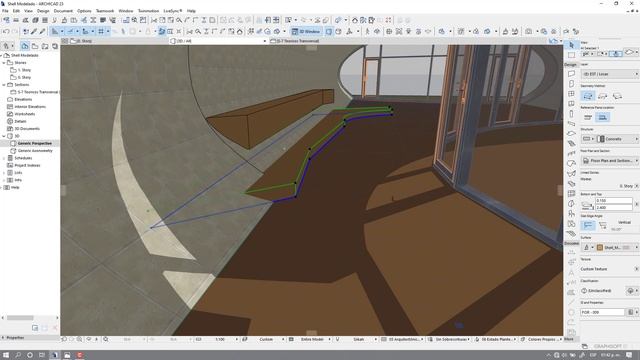Click the FOR - 009 ID field

tap(603, 312)
